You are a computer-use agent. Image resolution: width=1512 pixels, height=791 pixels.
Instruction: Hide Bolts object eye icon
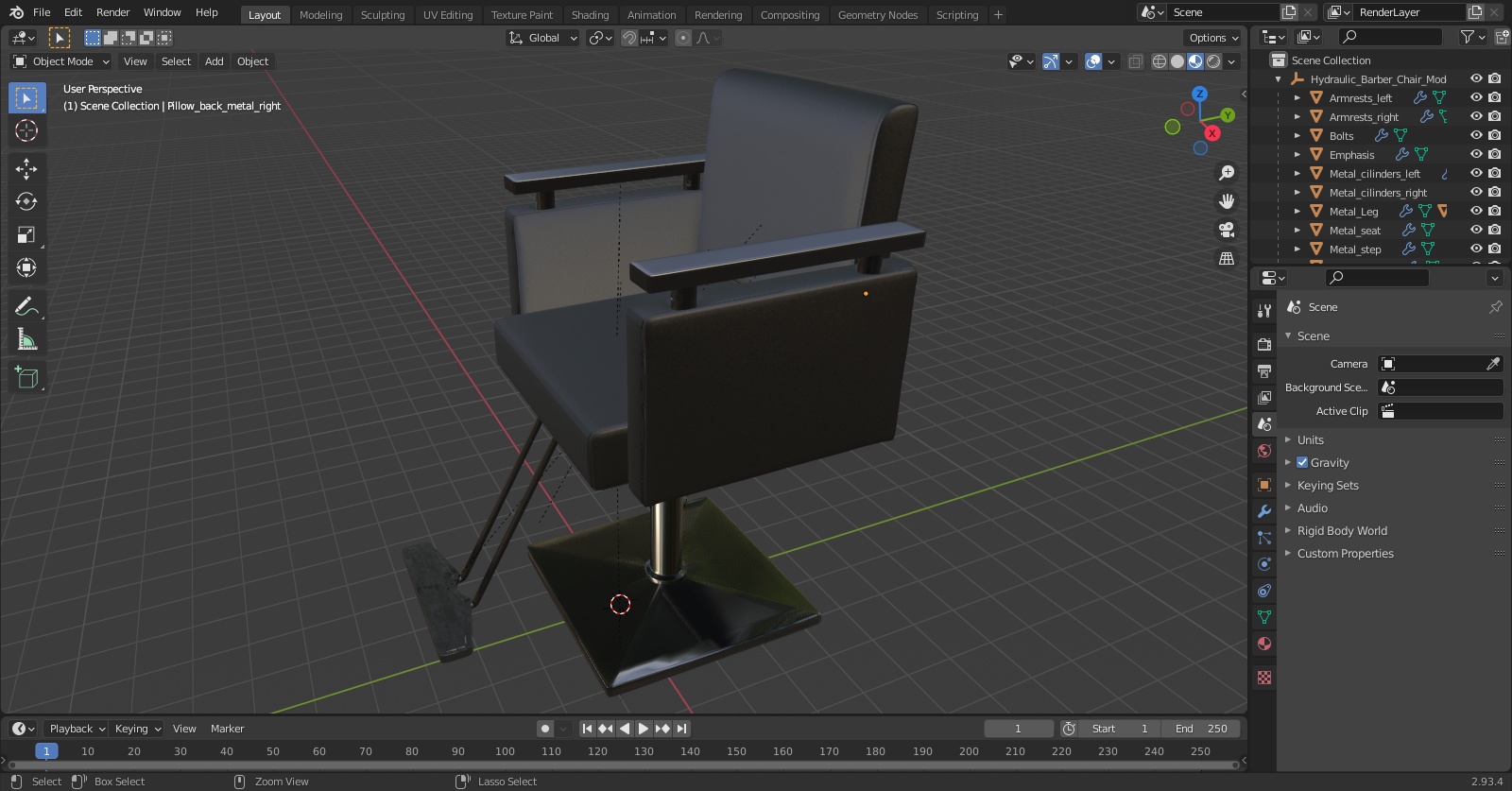[1476, 135]
